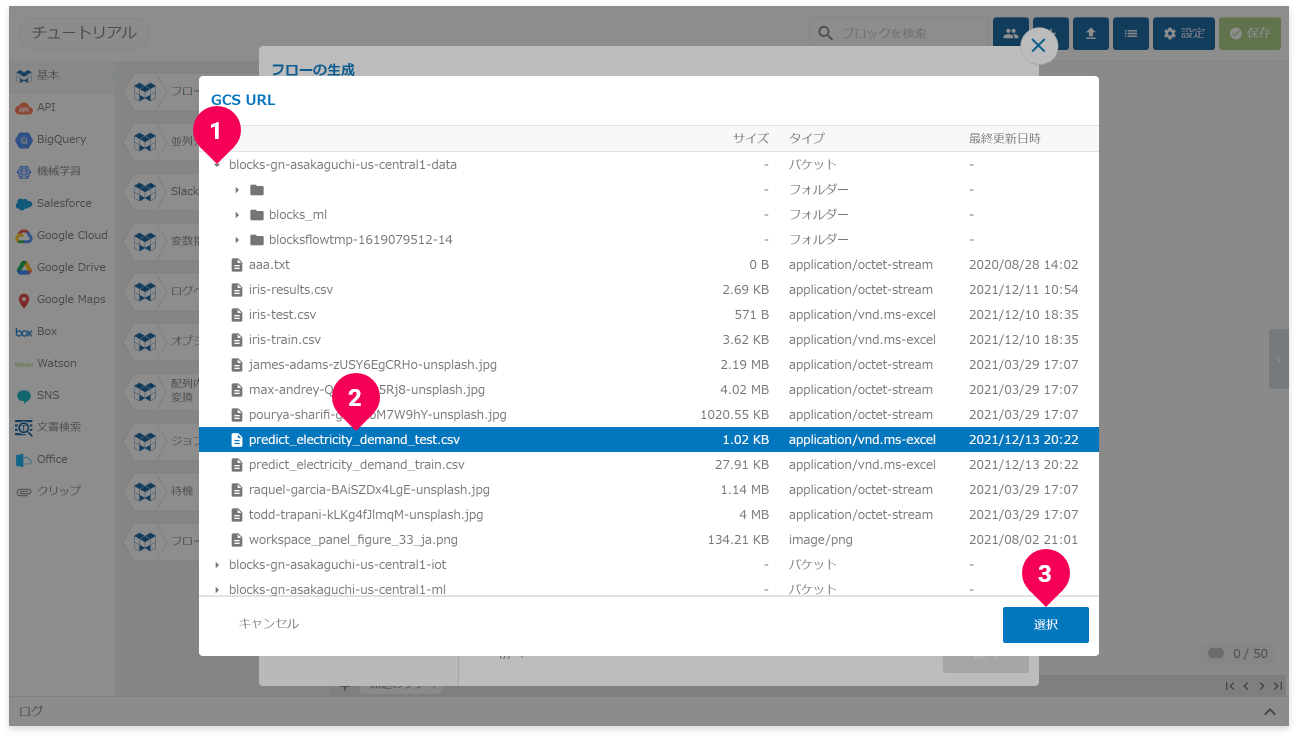The height and width of the screenshot is (738, 1298).
Task: Click the file icon beside workspace_panel_figure_33_ja.png
Action: coord(237,540)
